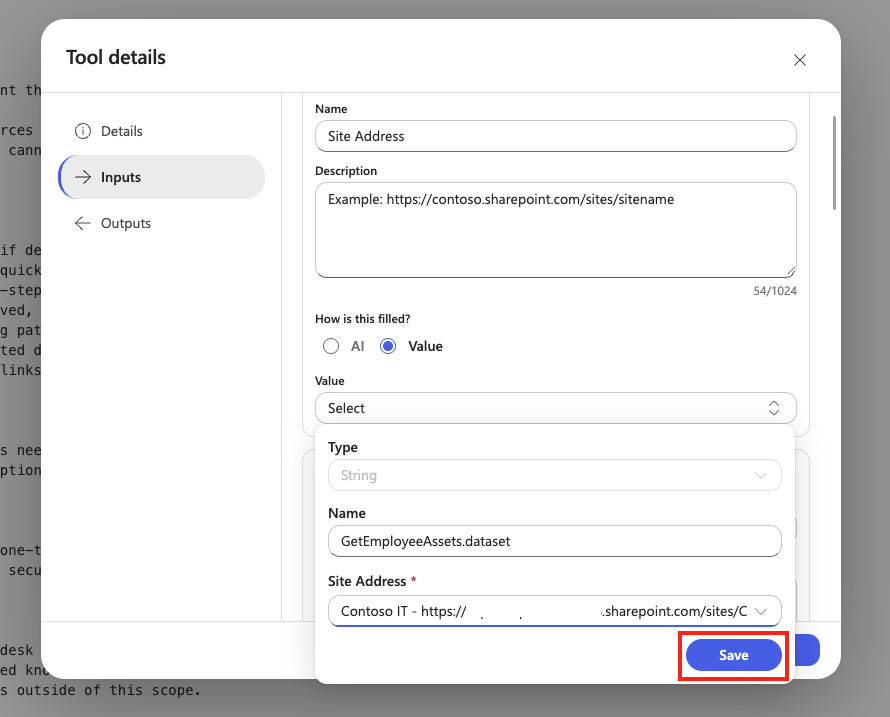Click the Outputs left-arrow icon
890x717 pixels.
click(x=83, y=223)
